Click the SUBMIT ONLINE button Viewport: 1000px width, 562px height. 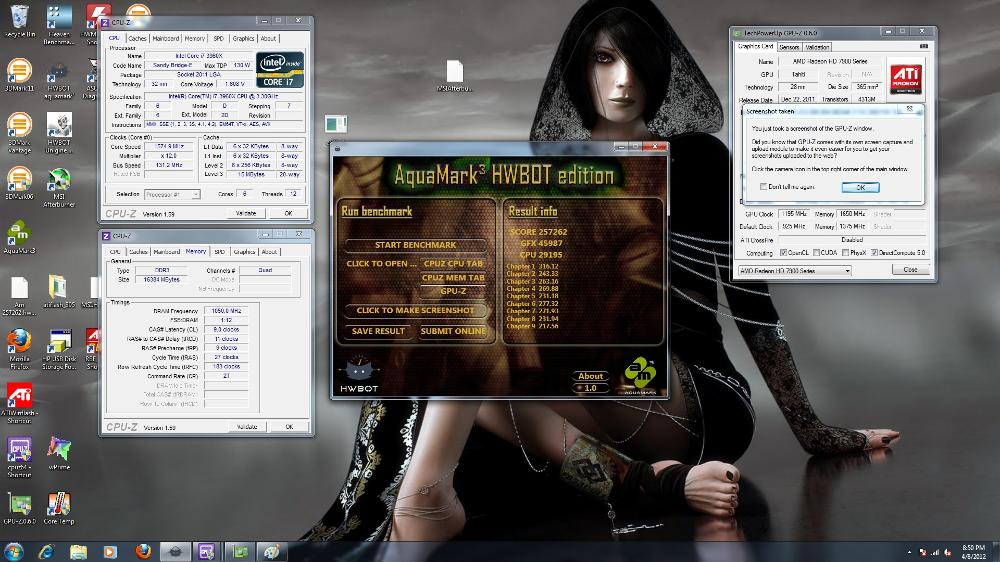click(453, 331)
